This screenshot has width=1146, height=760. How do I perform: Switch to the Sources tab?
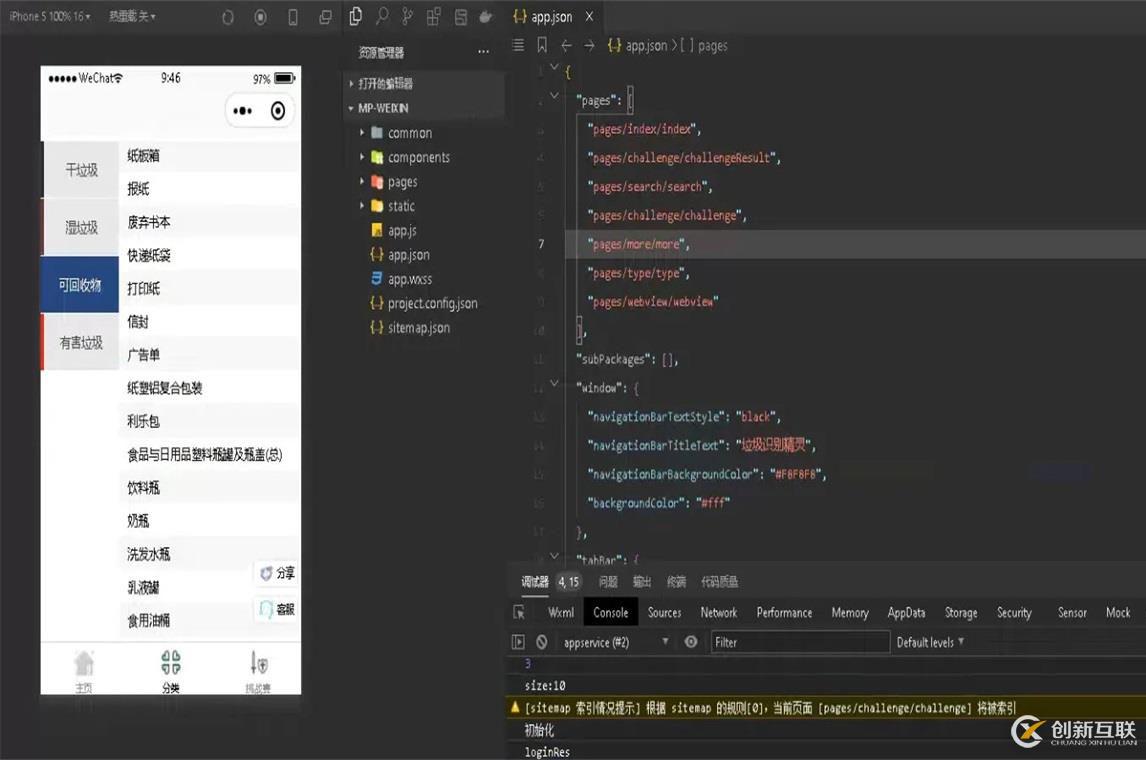coord(664,612)
